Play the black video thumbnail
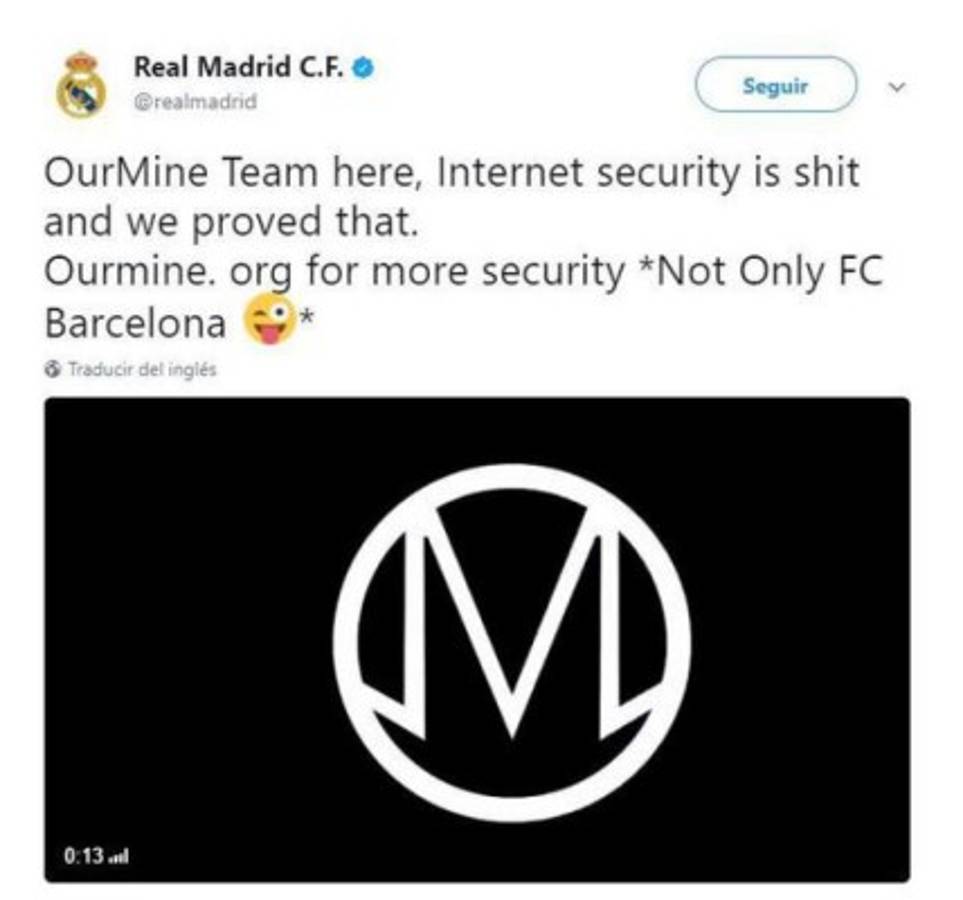The image size is (963, 900). click(x=477, y=640)
